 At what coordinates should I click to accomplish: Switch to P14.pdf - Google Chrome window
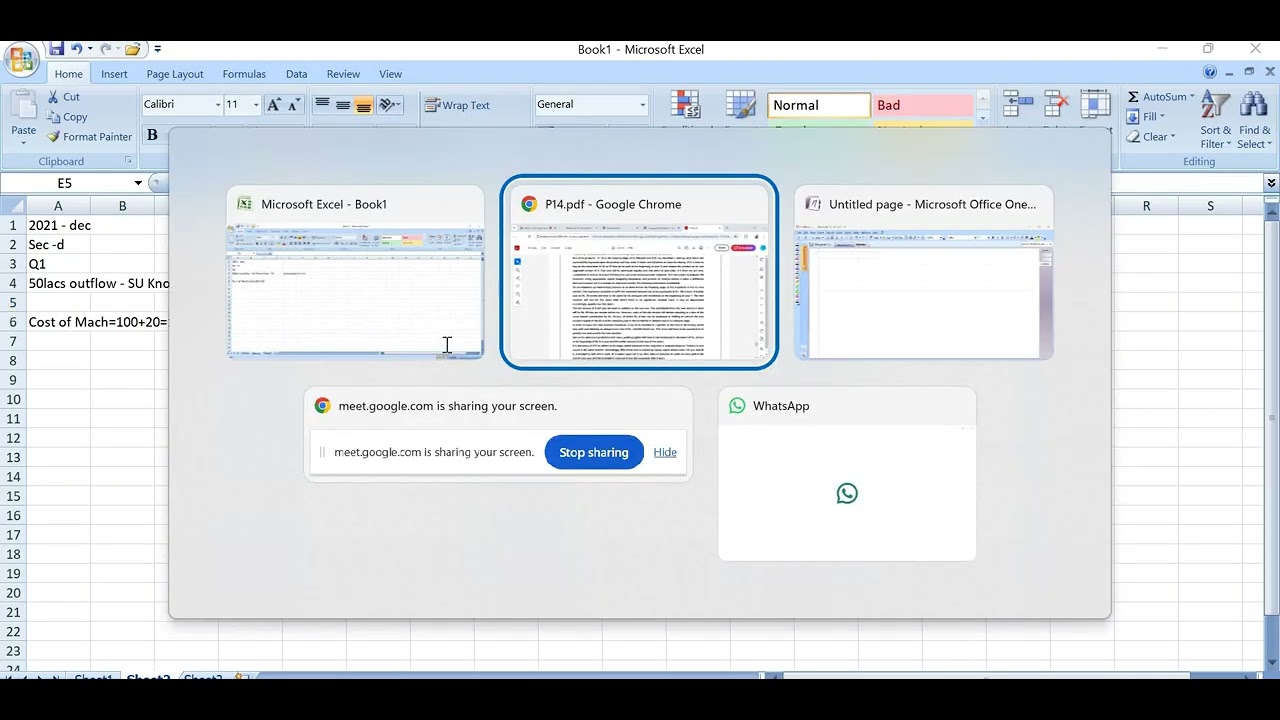[639, 272]
